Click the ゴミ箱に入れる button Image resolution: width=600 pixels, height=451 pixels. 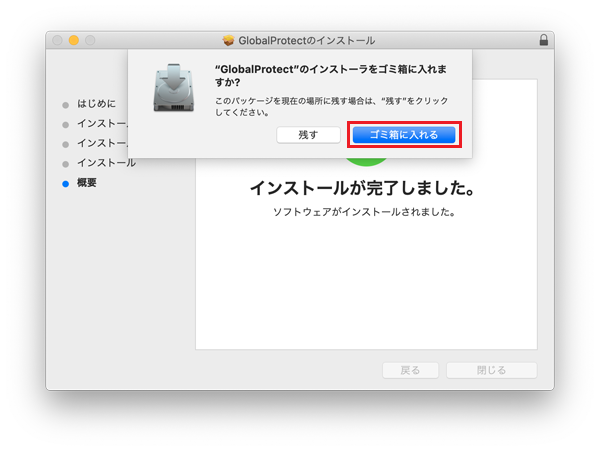(404, 134)
